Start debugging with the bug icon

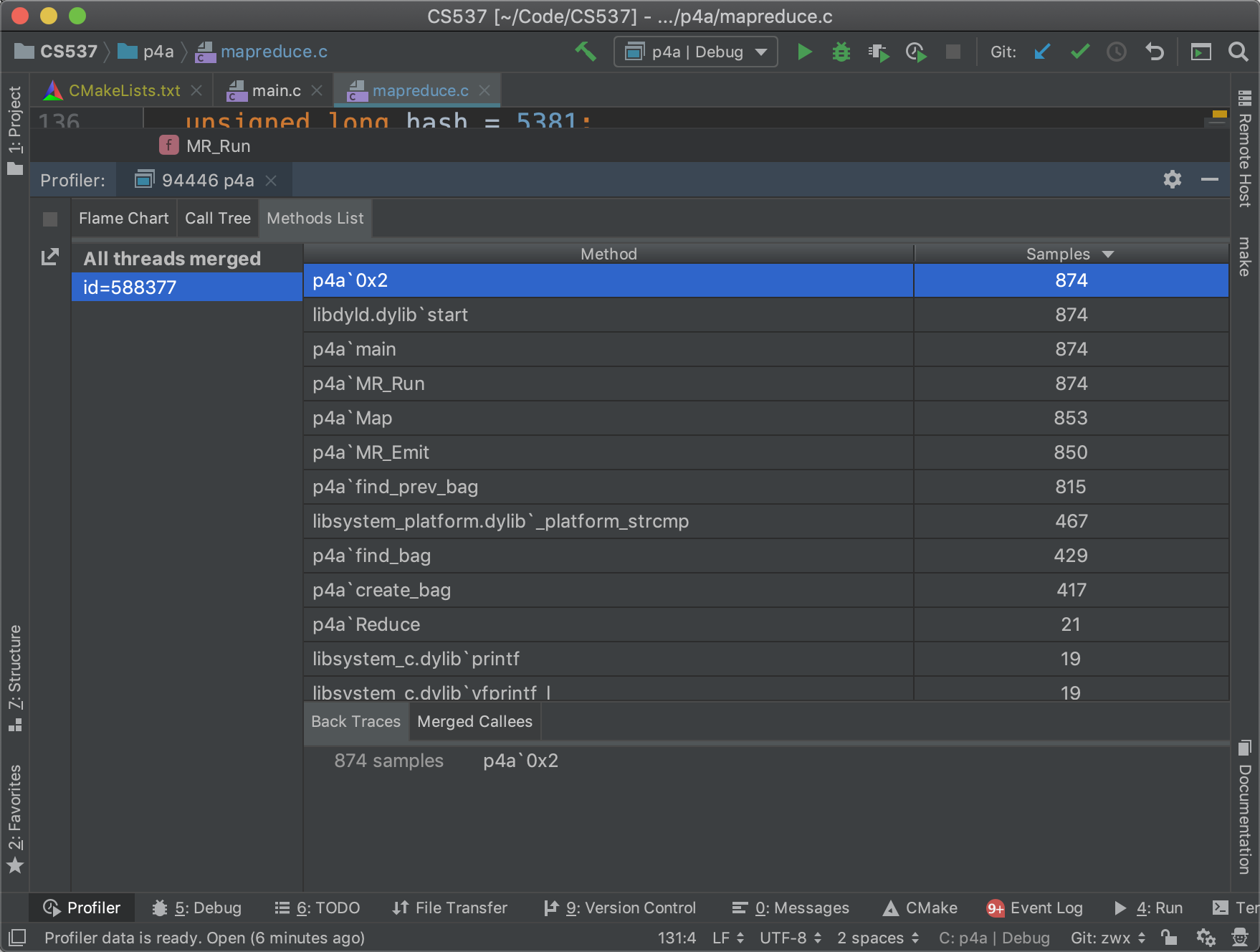841,52
